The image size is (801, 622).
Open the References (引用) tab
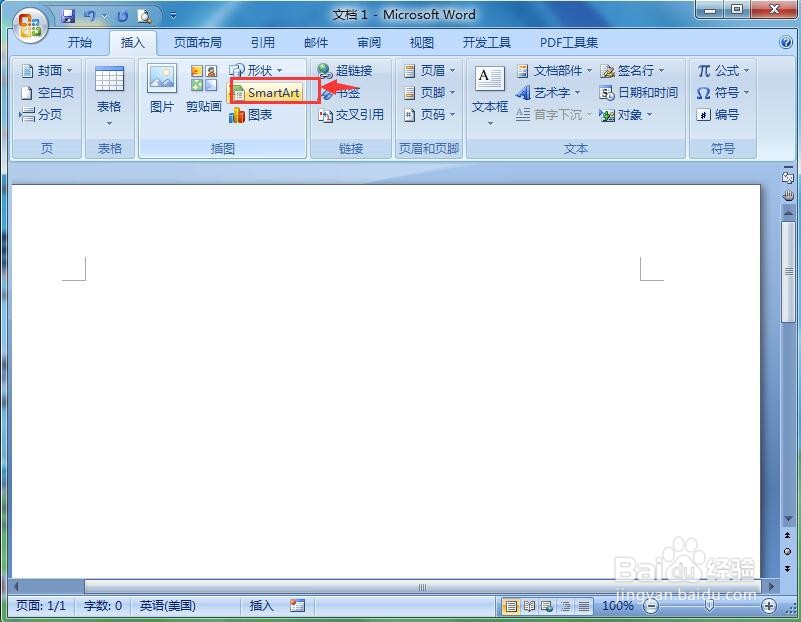point(263,42)
